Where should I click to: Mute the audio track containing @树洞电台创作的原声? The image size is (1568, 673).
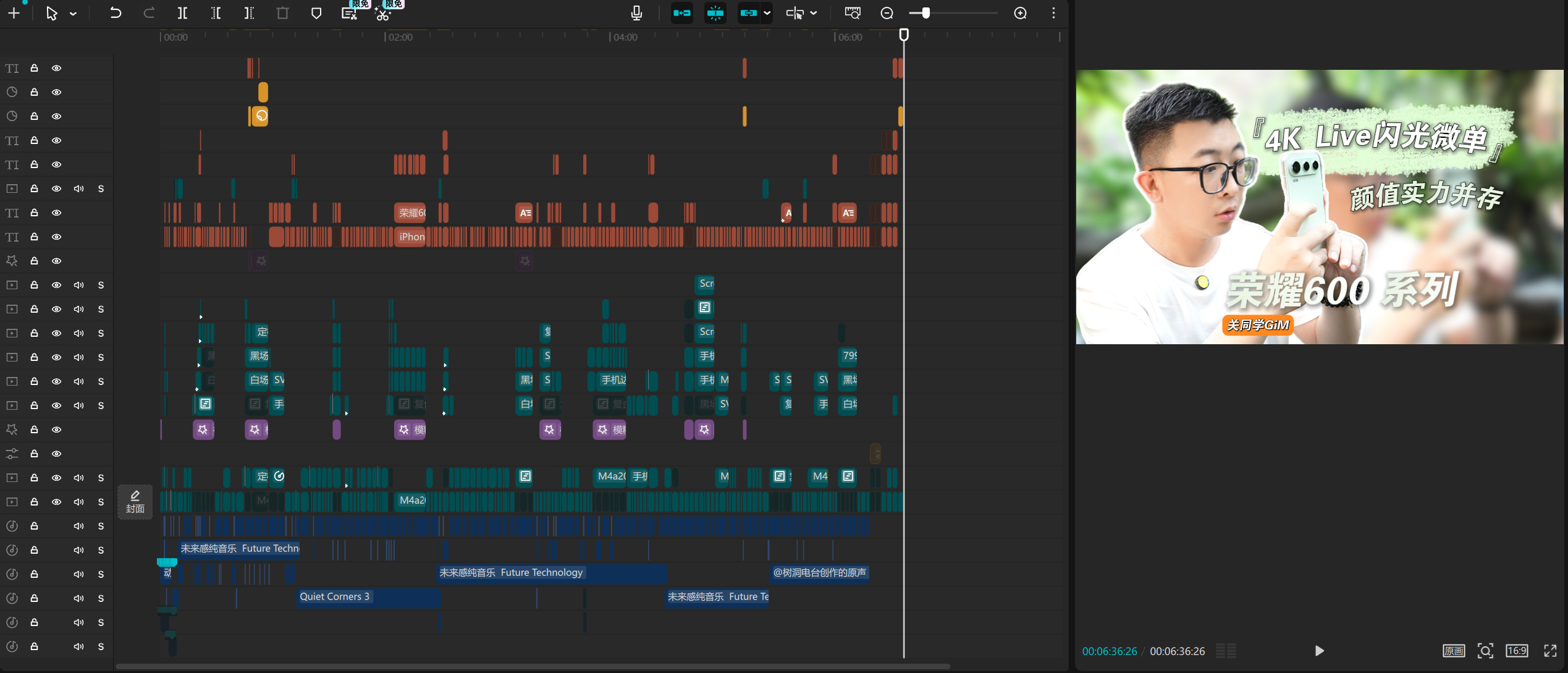coord(78,574)
